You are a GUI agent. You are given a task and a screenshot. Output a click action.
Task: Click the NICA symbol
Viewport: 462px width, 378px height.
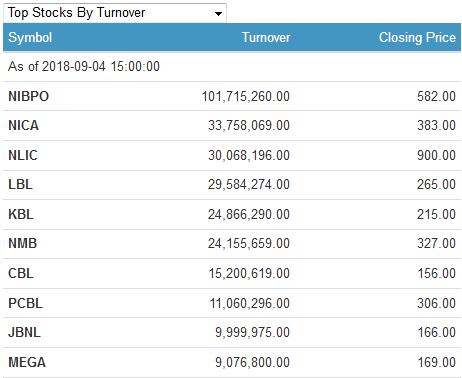pyautogui.click(x=23, y=126)
